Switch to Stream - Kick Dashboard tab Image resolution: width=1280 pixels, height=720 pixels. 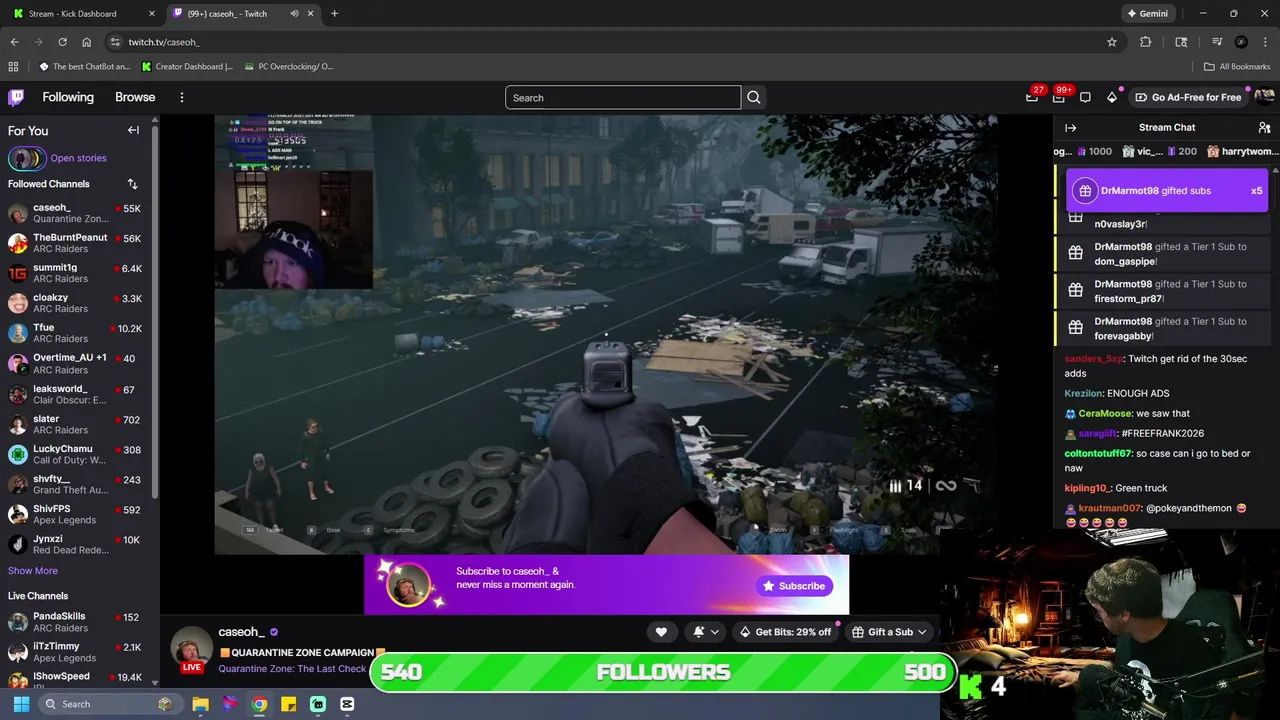(x=83, y=14)
